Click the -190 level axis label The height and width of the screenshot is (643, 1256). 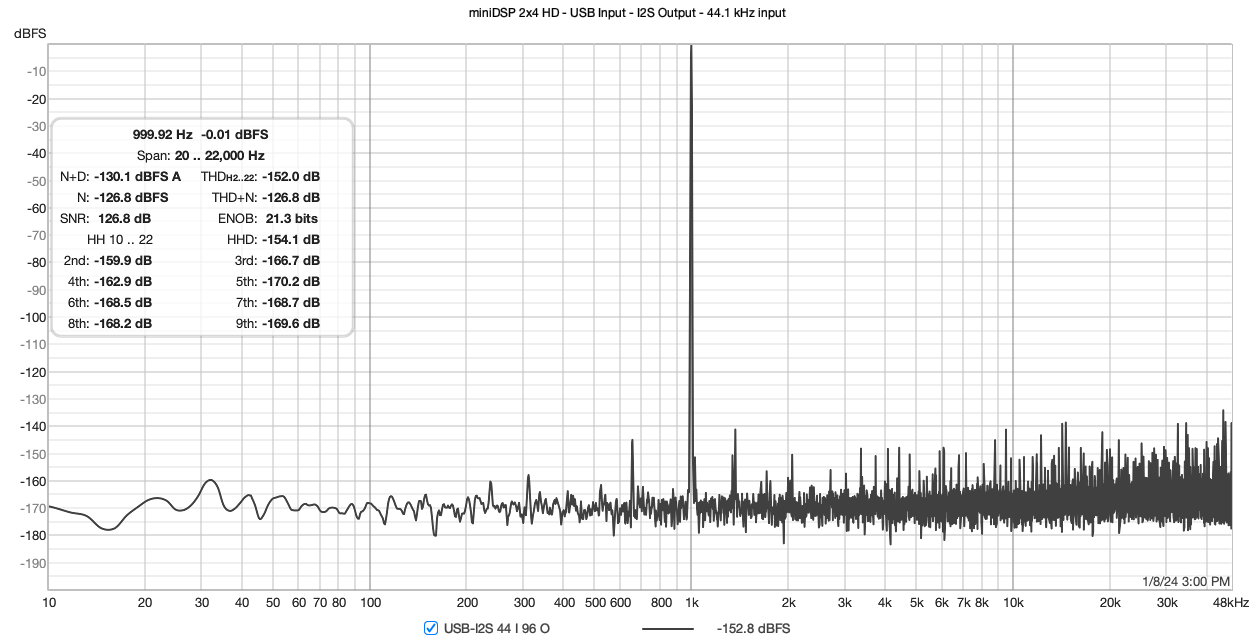pos(32,562)
